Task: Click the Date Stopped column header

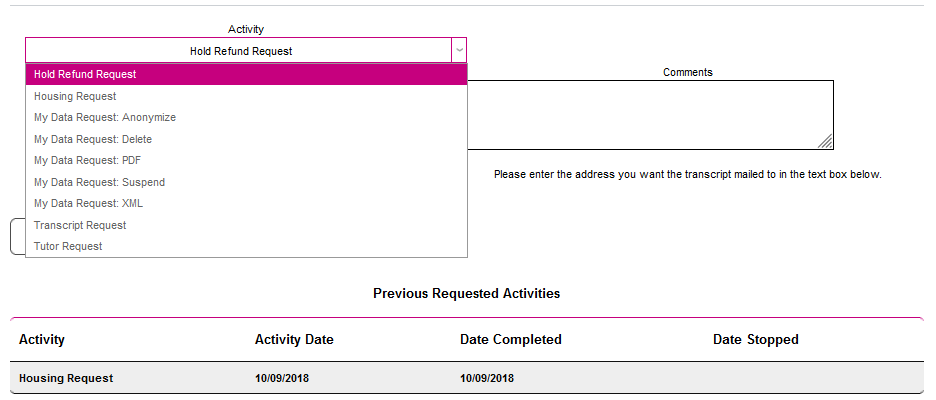Action: coord(756,340)
